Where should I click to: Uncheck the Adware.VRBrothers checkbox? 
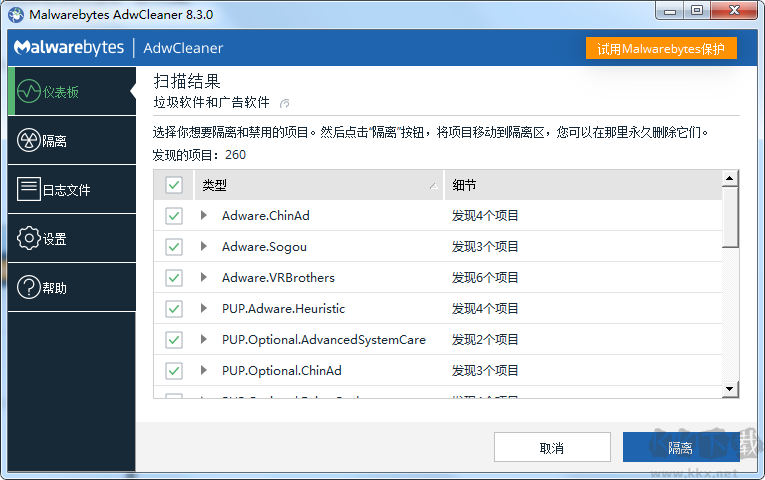point(174,278)
